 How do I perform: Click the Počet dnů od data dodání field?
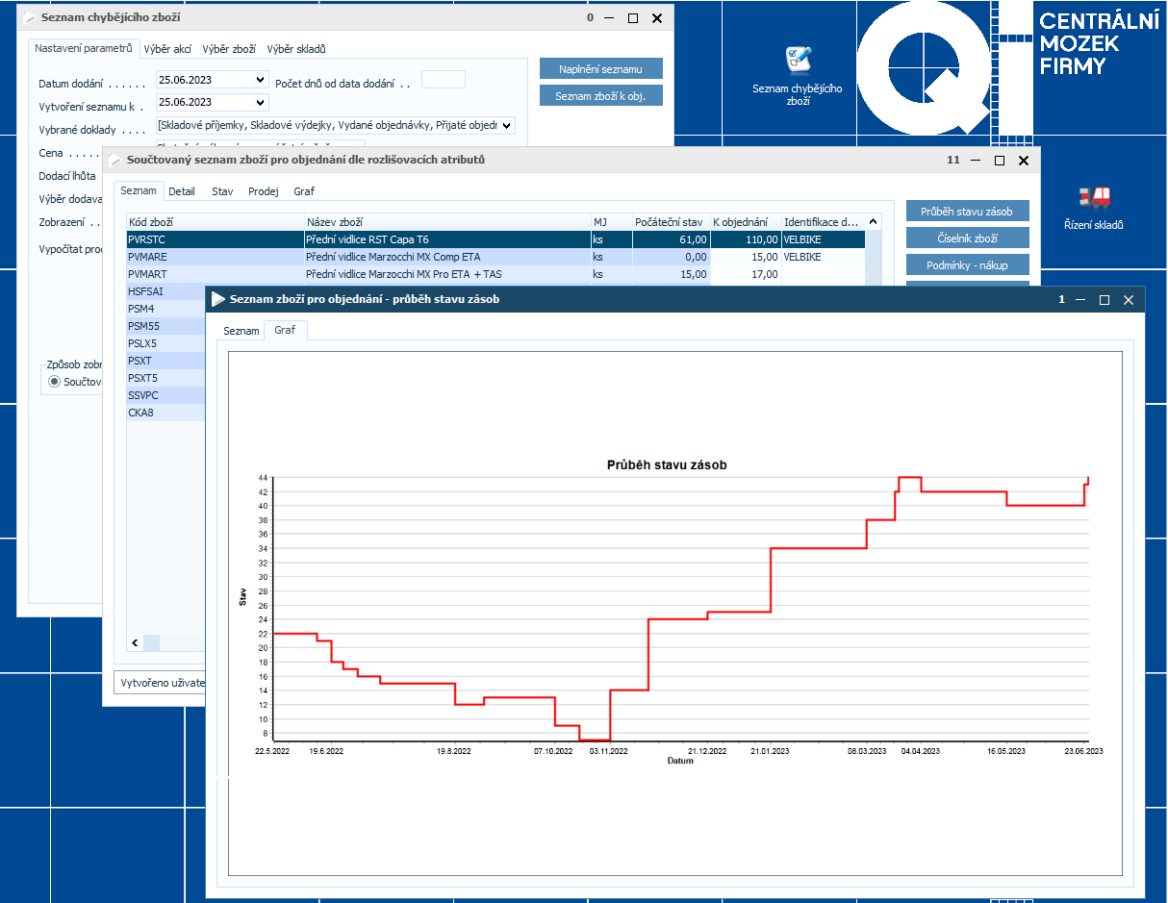click(x=443, y=80)
